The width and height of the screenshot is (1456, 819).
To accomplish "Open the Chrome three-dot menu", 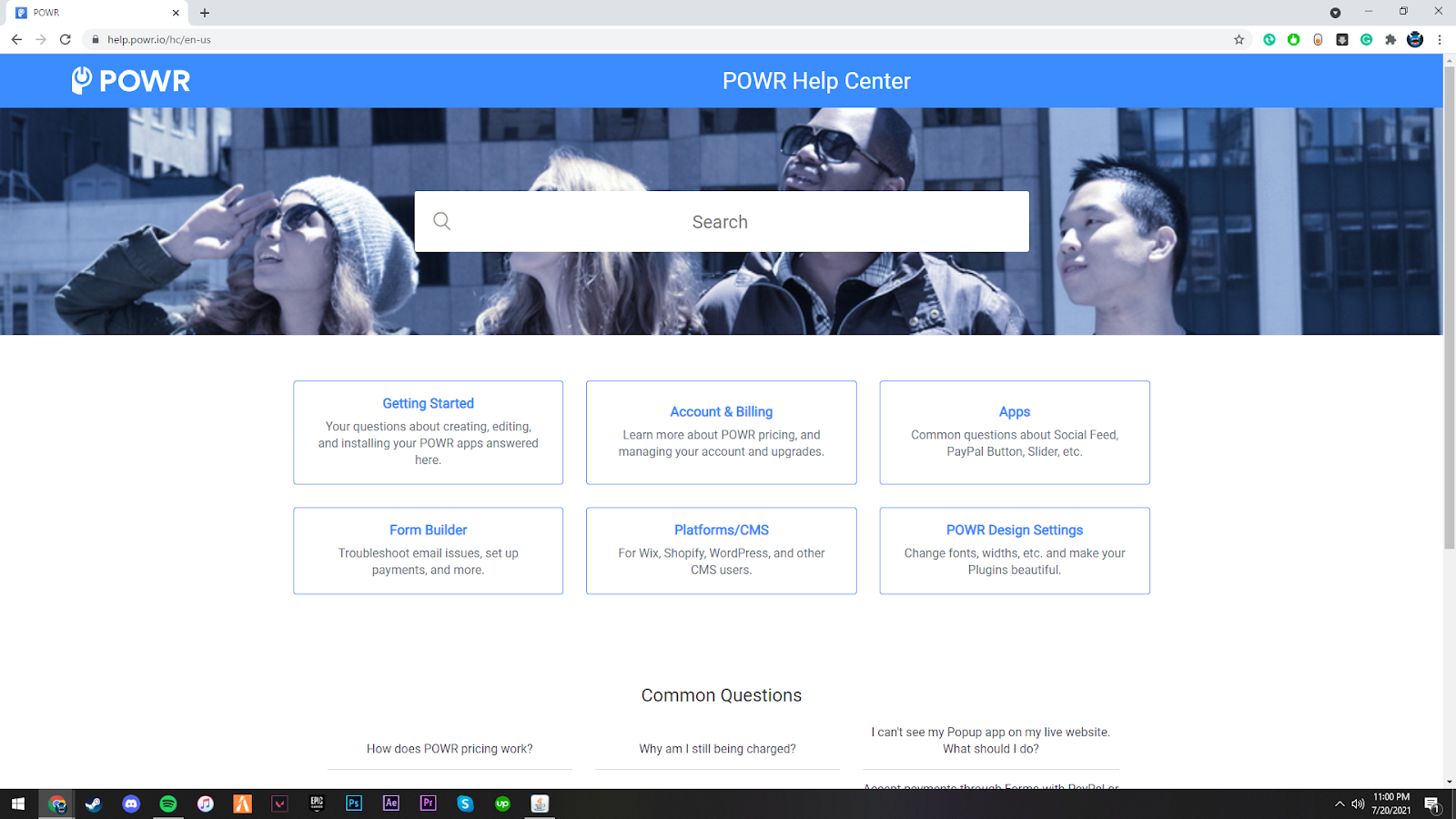I will 1440,39.
